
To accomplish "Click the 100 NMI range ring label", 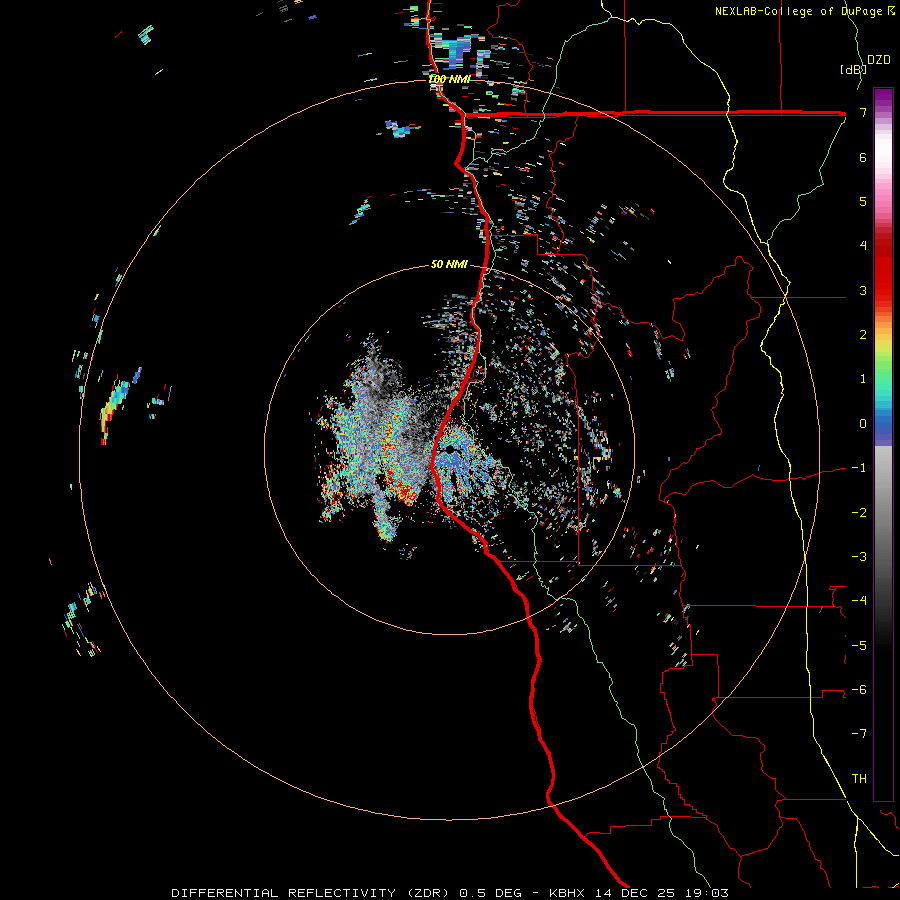I will click(449, 79).
